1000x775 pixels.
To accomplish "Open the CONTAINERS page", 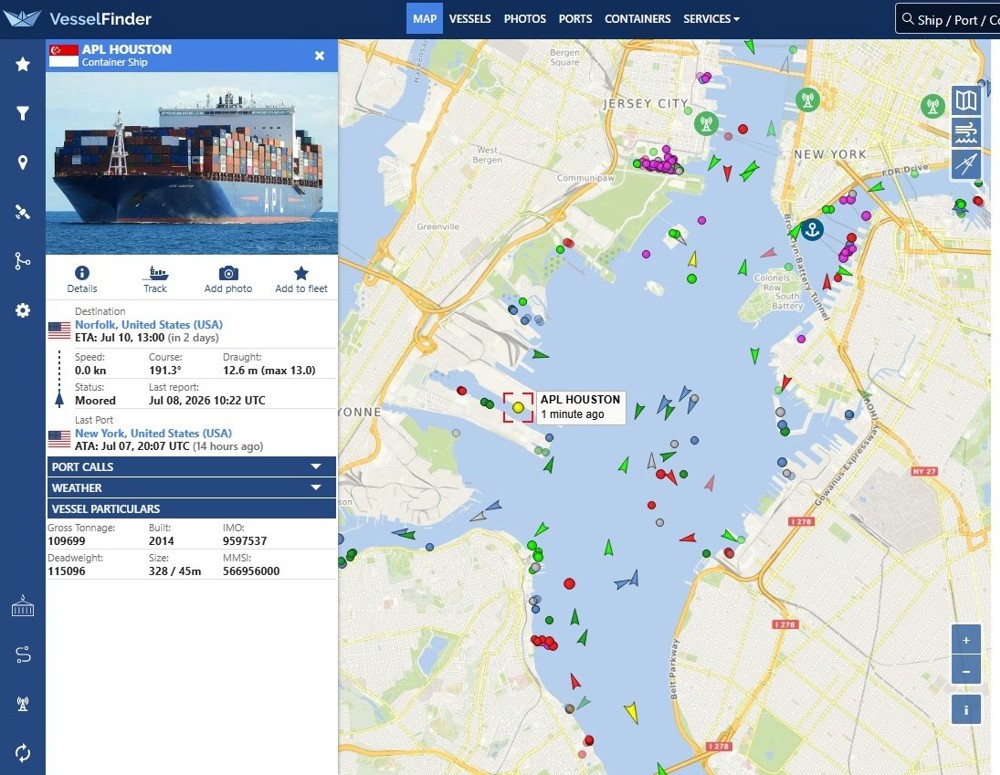I will click(638, 18).
